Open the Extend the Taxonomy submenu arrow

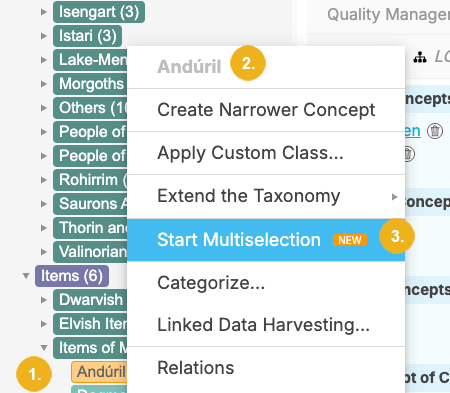(395, 197)
